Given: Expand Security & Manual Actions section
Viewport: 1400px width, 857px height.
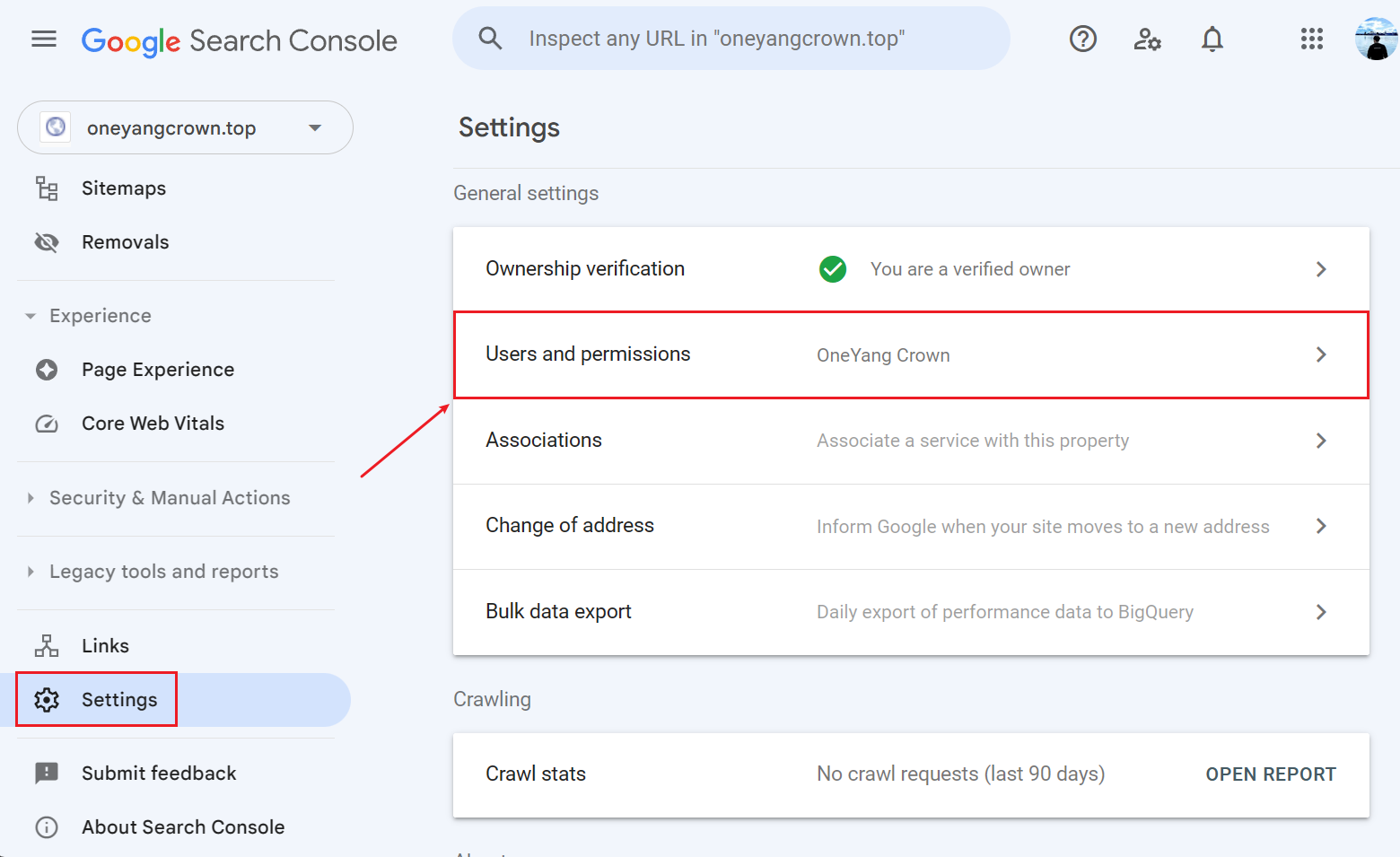Looking at the screenshot, I should (x=31, y=498).
